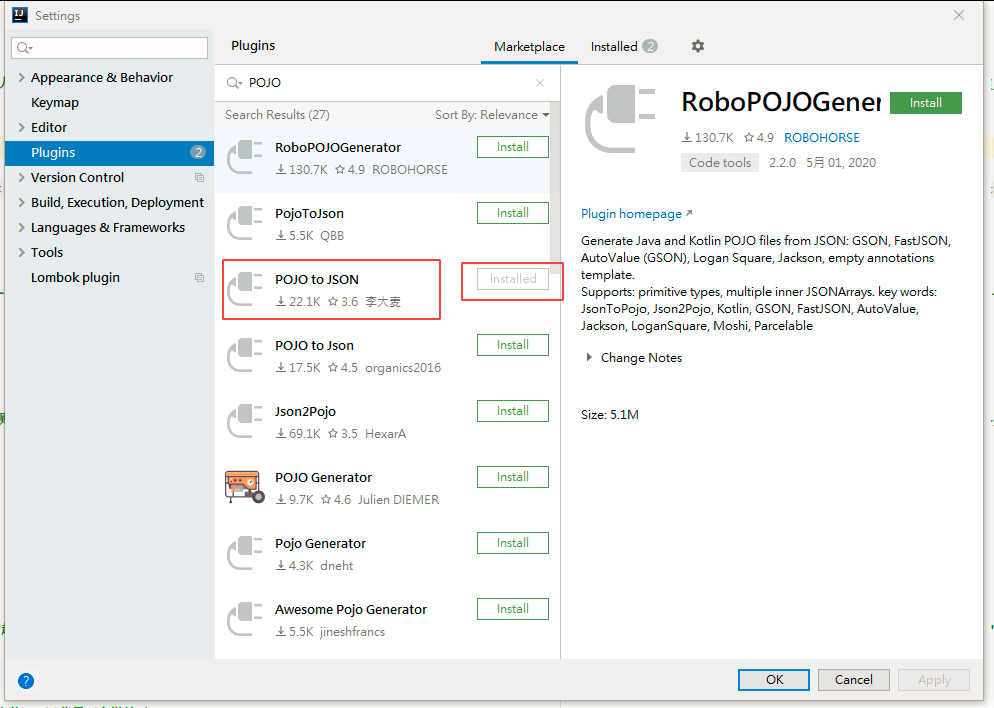Image resolution: width=994 pixels, height=708 pixels.
Task: Open the plugins gear settings icon
Action: click(697, 46)
